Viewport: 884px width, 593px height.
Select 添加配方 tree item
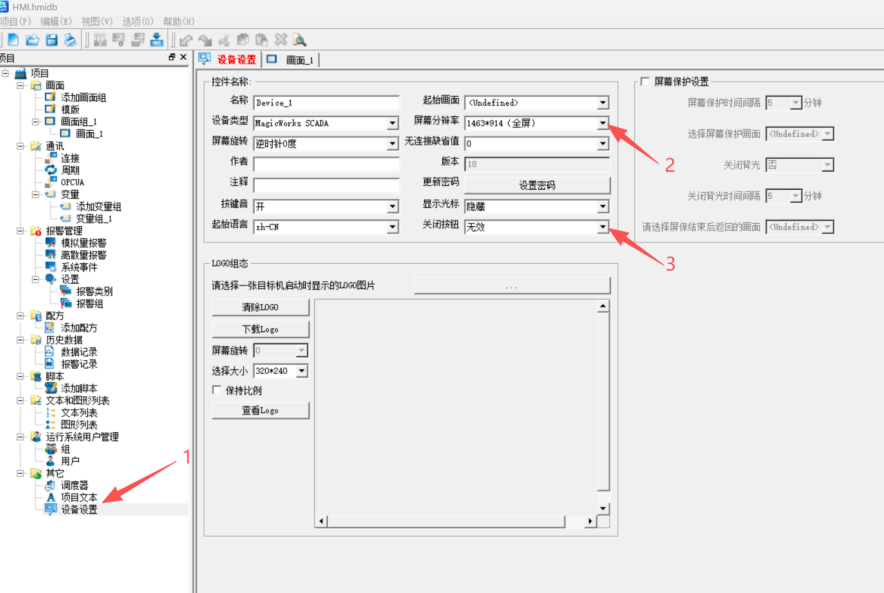tap(79, 328)
